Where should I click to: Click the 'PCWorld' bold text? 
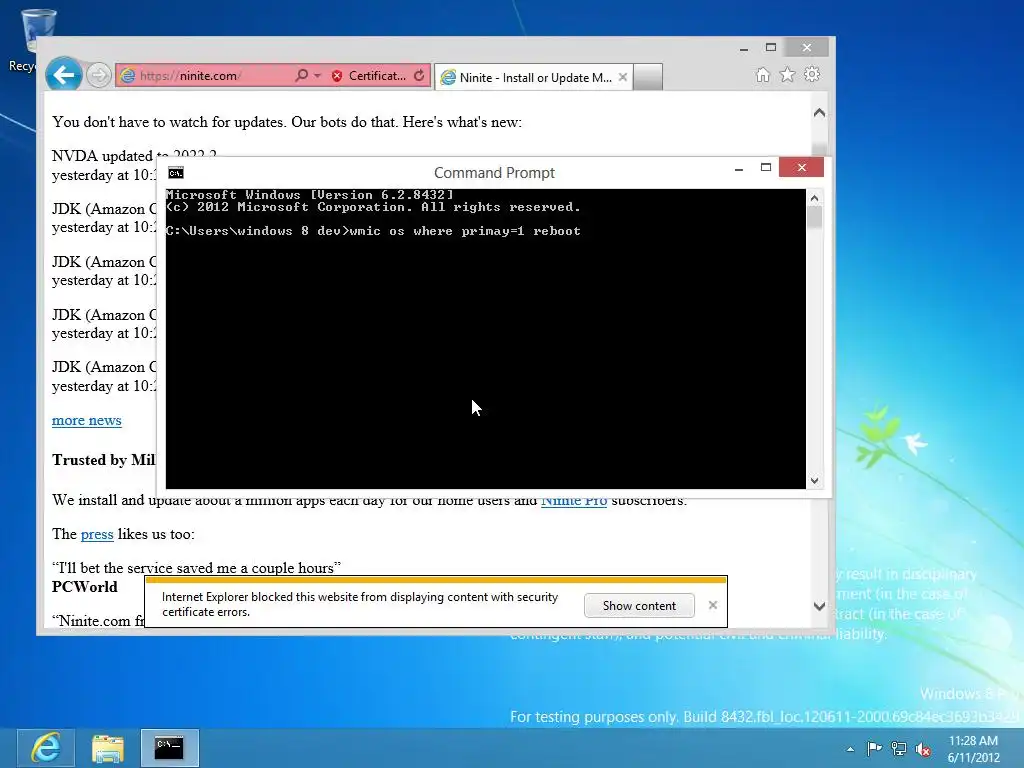pos(85,587)
